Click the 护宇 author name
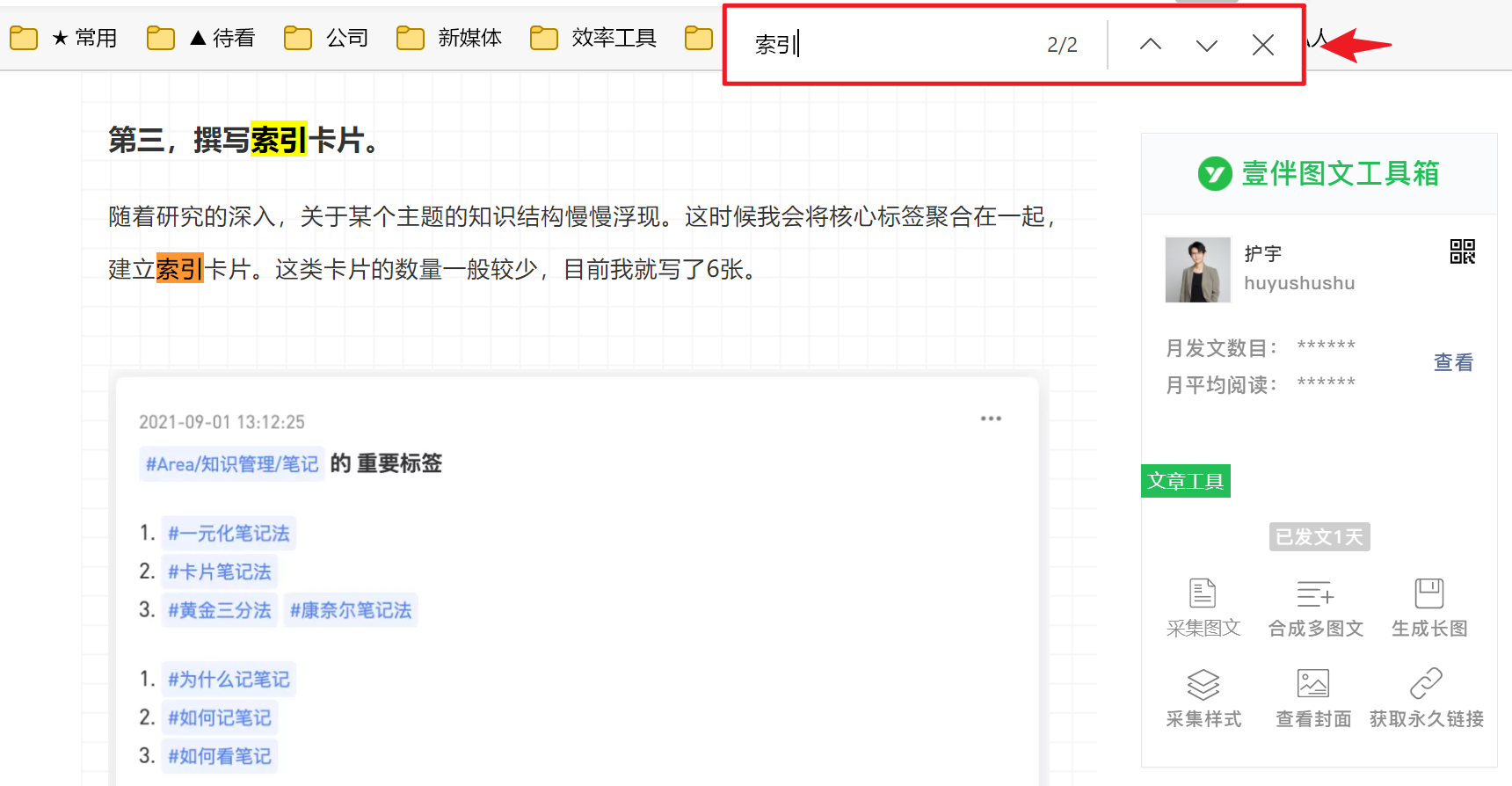 coord(1263,253)
